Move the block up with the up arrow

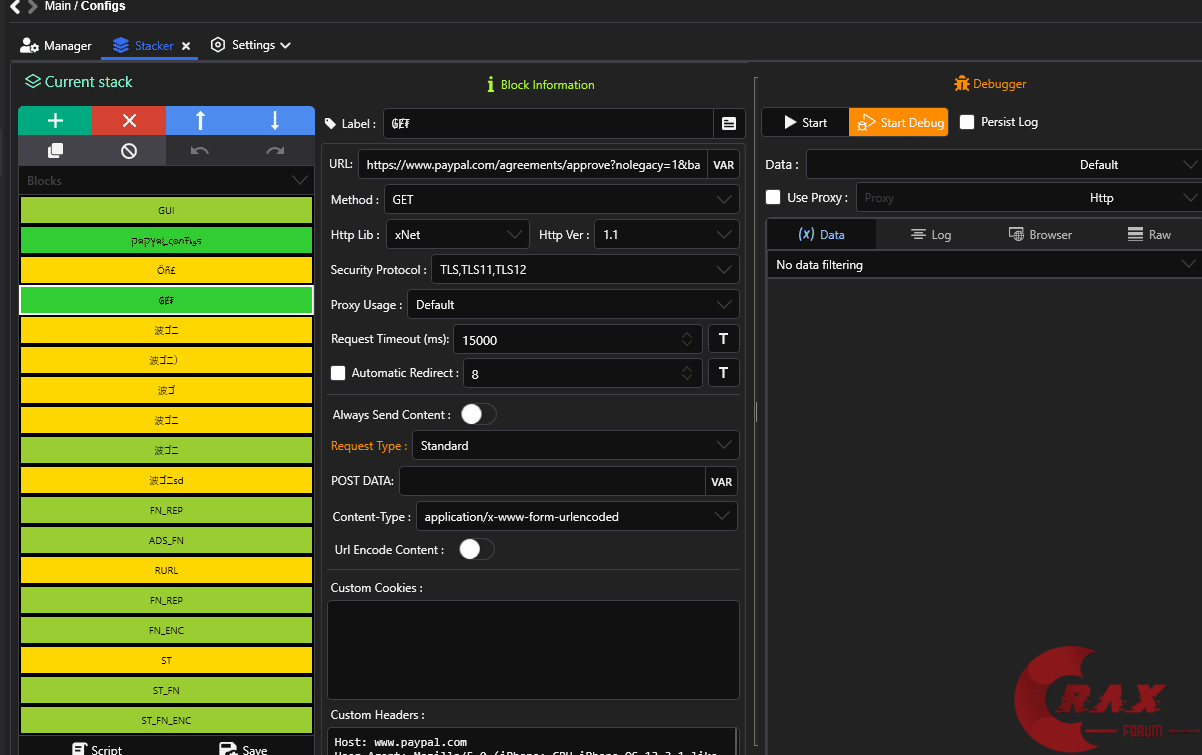[x=201, y=121]
